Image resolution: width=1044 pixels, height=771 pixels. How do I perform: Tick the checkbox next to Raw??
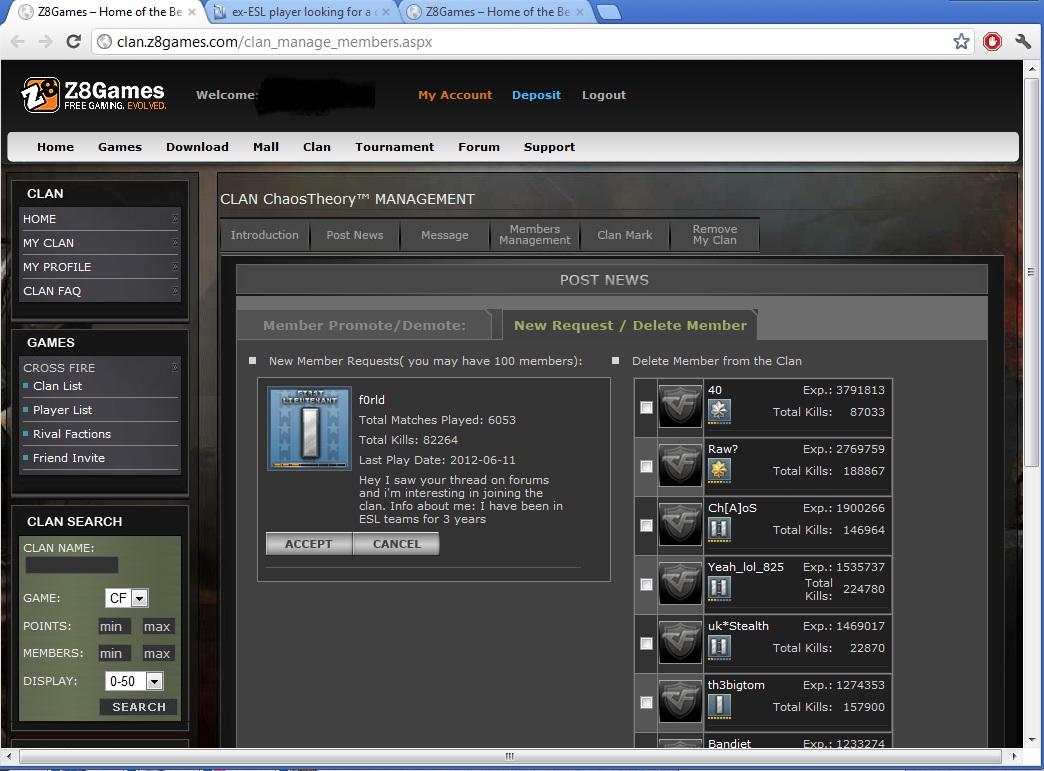(x=646, y=466)
